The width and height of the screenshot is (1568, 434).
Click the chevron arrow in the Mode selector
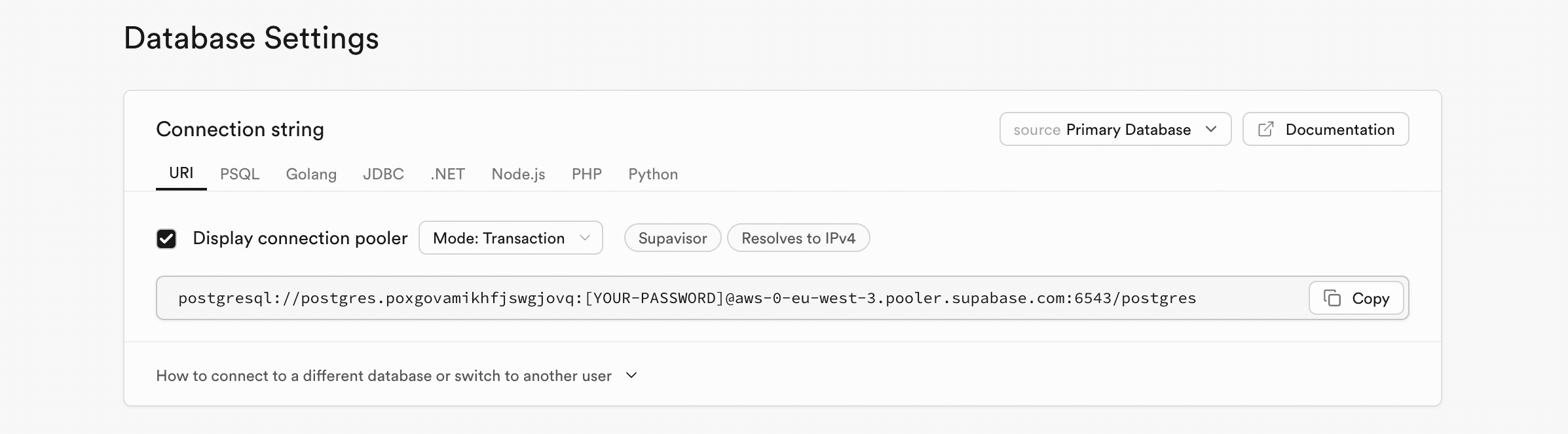[585, 238]
